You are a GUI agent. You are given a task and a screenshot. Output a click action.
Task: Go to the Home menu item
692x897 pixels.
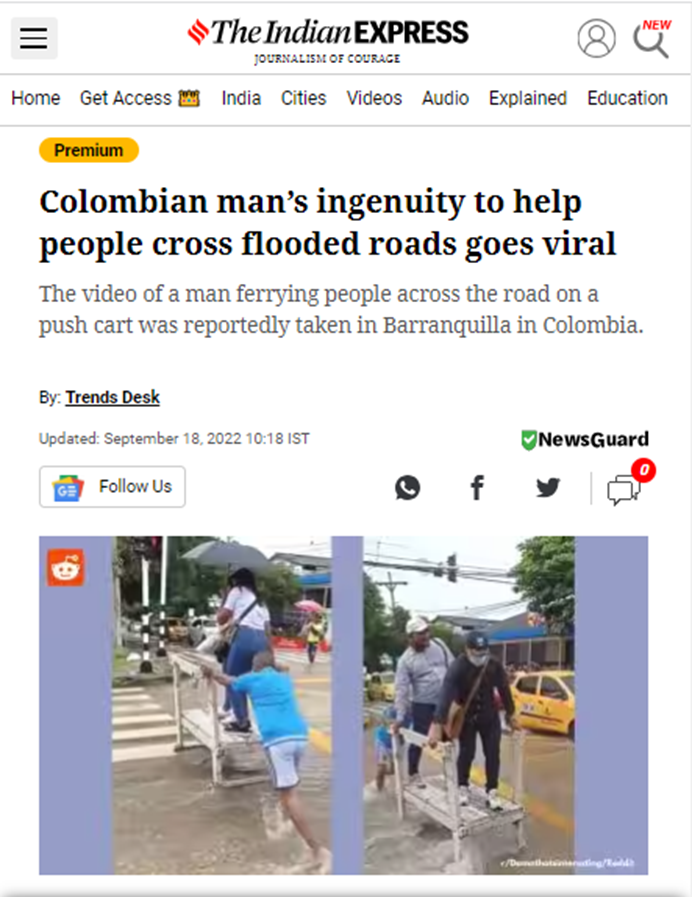(x=35, y=98)
